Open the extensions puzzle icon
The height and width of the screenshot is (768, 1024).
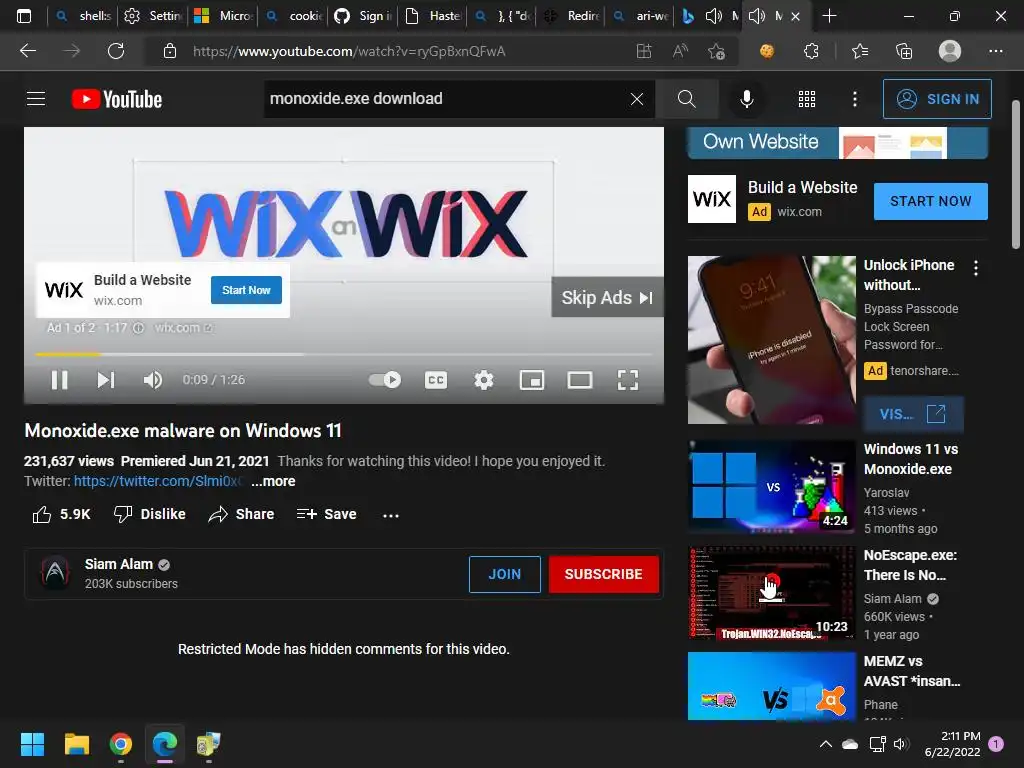click(x=811, y=51)
